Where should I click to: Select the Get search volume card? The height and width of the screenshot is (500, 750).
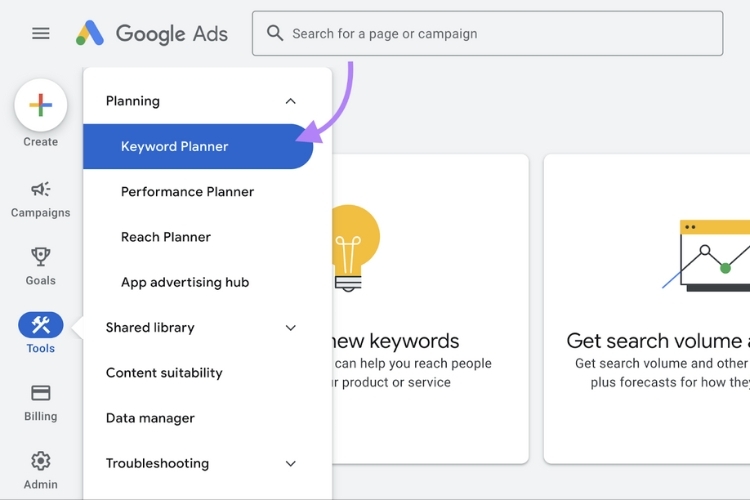tap(650, 308)
